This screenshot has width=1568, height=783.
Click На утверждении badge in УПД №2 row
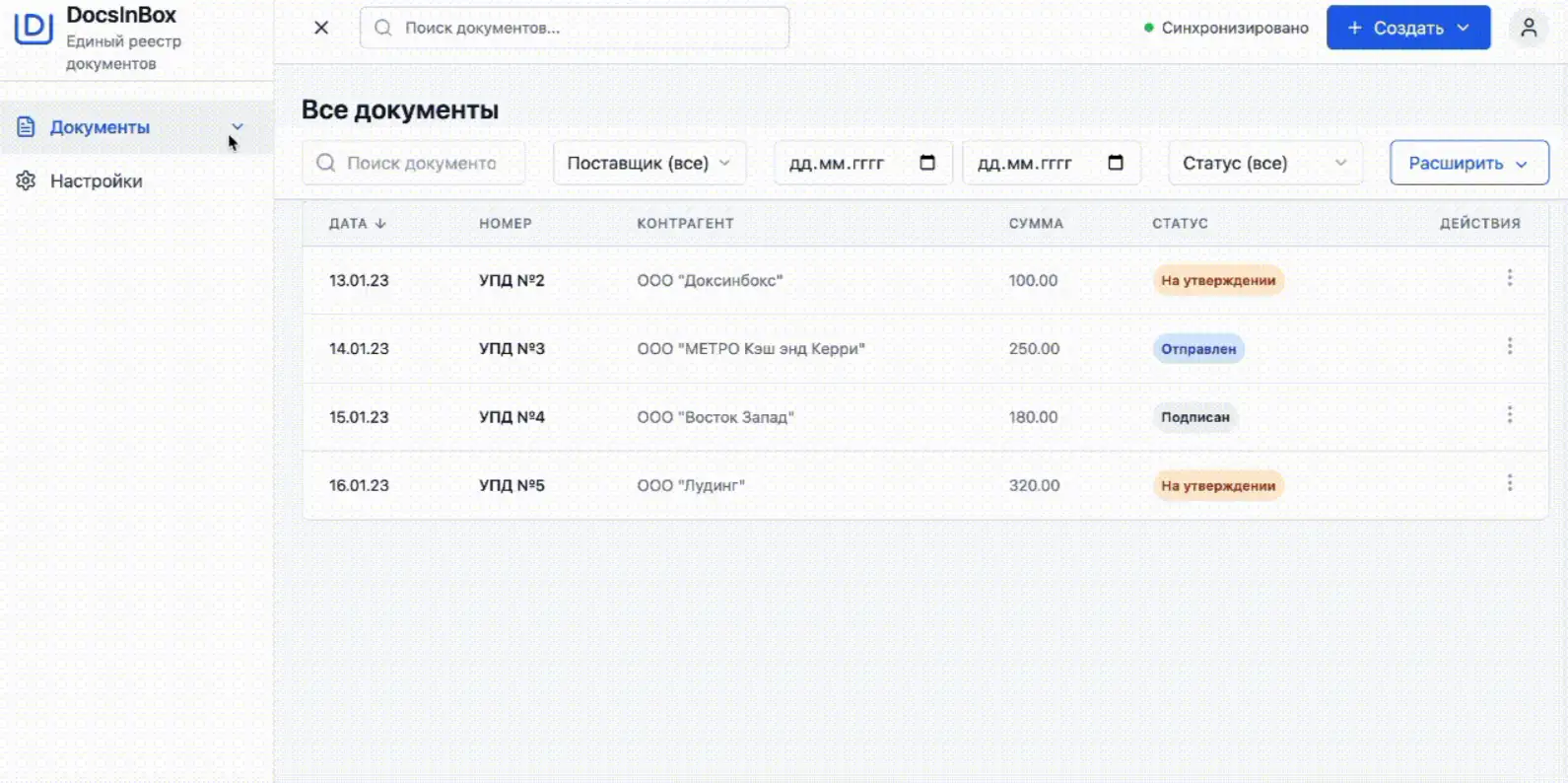coord(1218,280)
